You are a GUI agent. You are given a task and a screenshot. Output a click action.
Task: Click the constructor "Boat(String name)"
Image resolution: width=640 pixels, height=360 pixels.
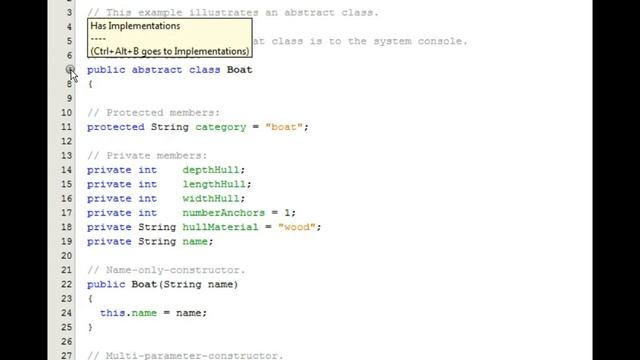184,284
